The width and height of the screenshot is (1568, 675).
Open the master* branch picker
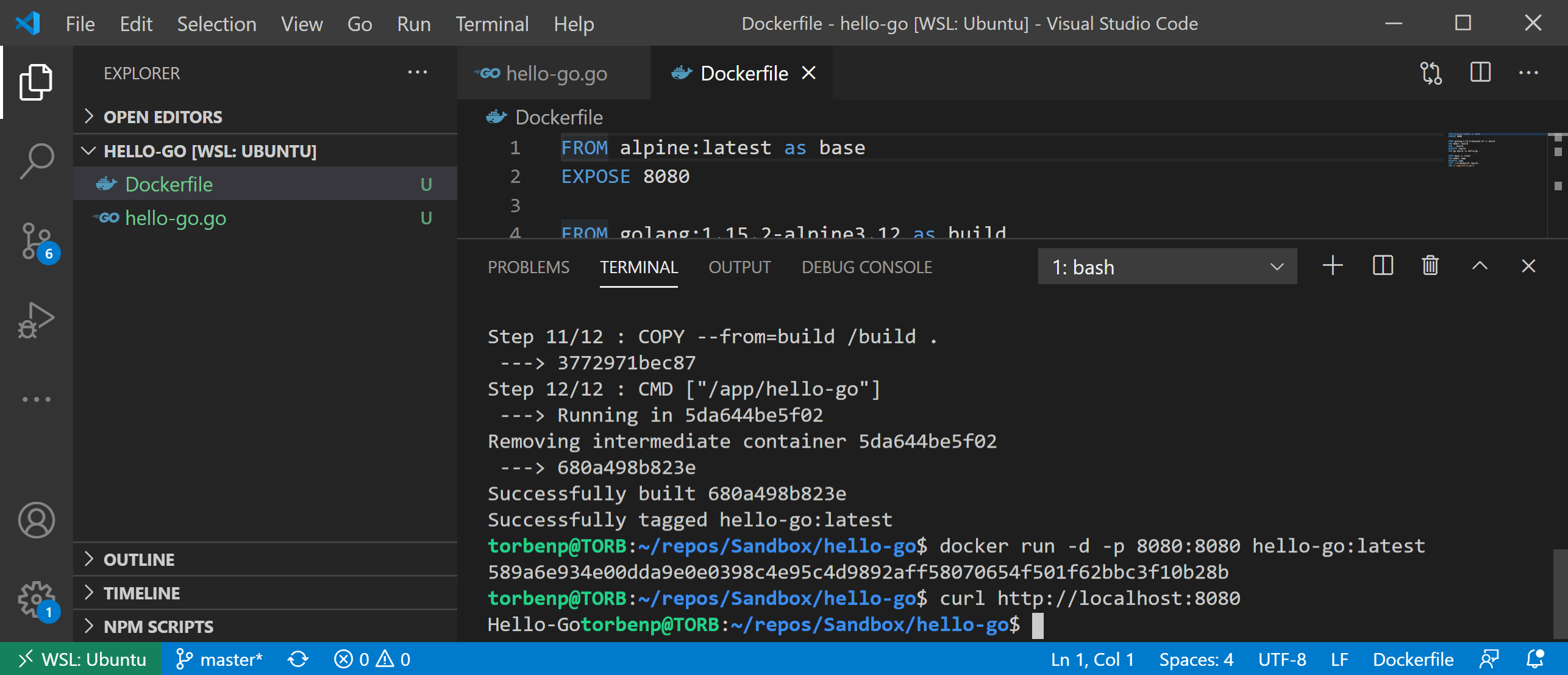tap(220, 659)
